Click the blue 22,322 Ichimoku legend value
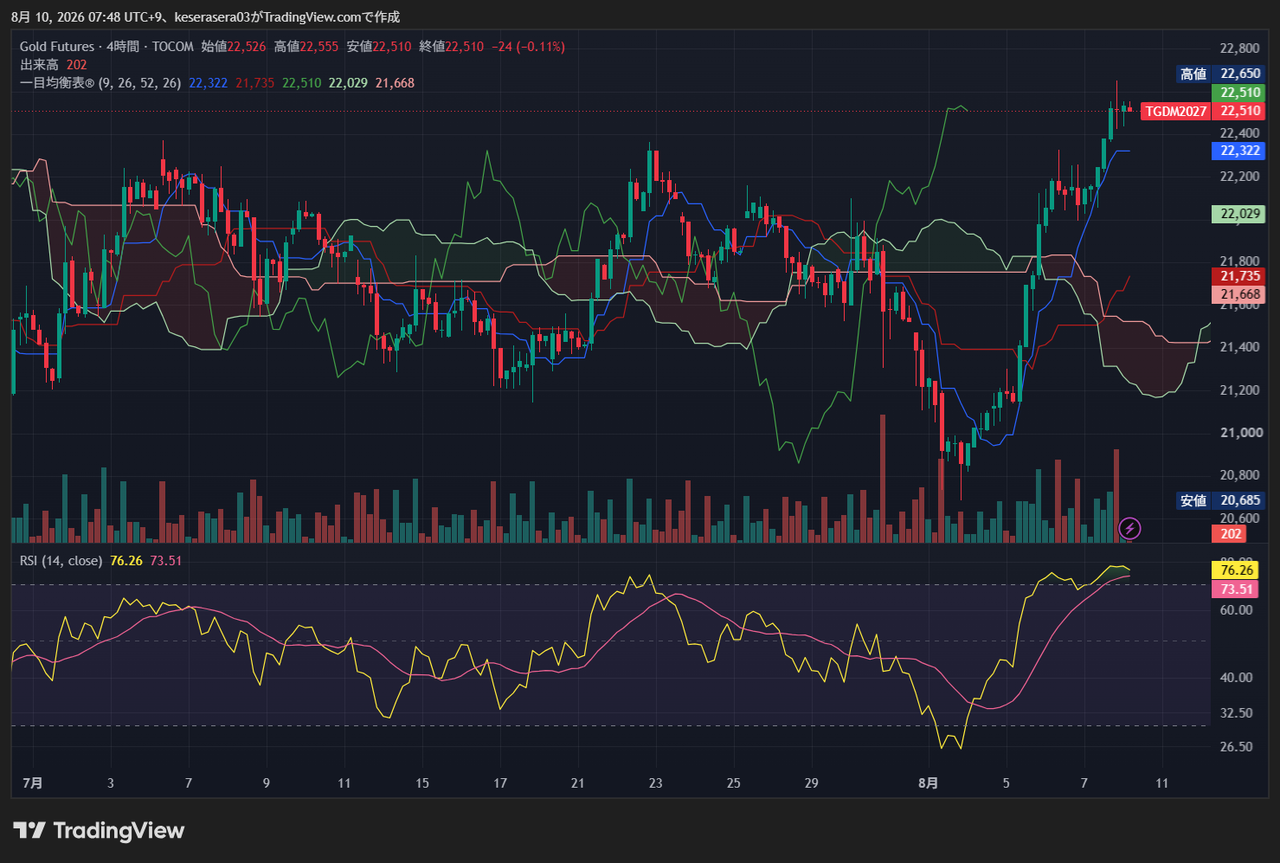The image size is (1280, 863). coord(208,83)
